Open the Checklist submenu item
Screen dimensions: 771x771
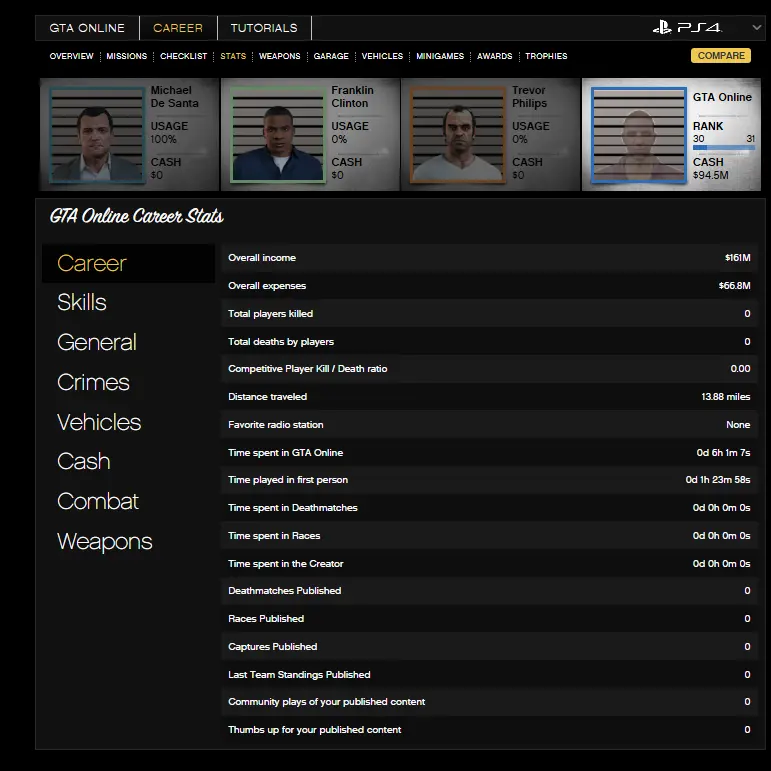click(184, 56)
